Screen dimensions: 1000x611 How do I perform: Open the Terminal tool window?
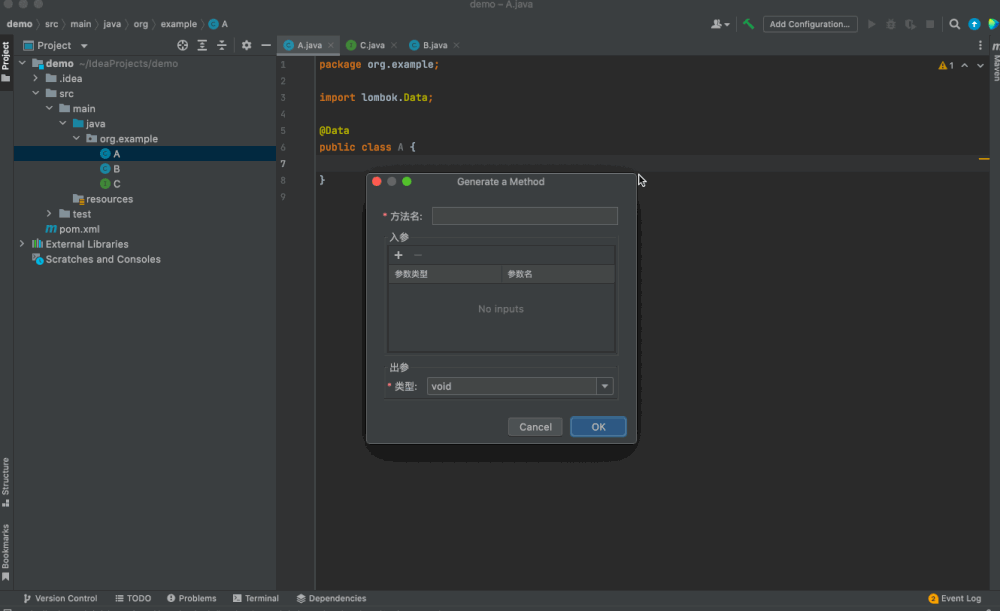click(x=256, y=598)
